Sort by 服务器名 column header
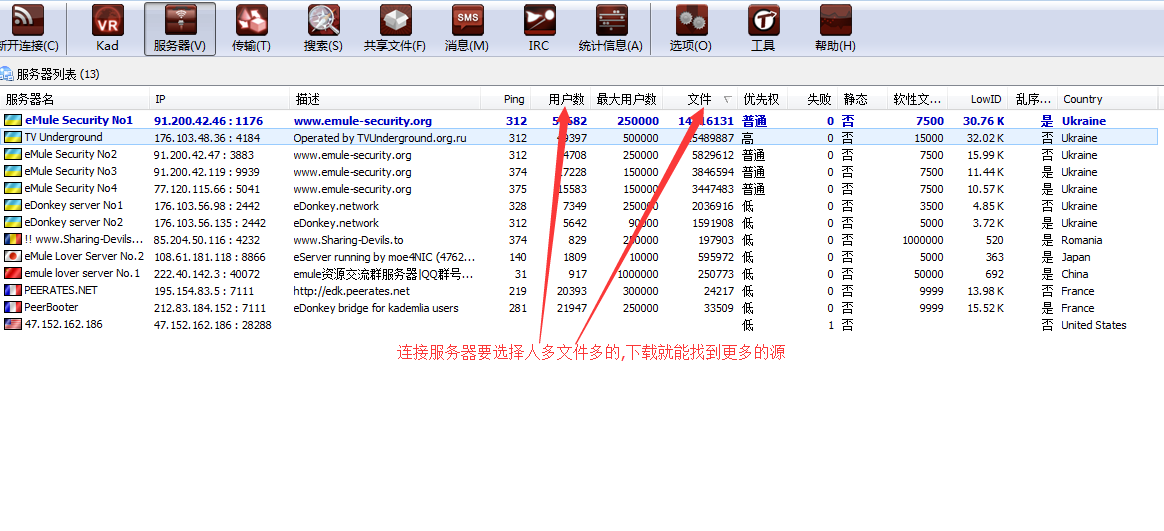 coord(75,99)
